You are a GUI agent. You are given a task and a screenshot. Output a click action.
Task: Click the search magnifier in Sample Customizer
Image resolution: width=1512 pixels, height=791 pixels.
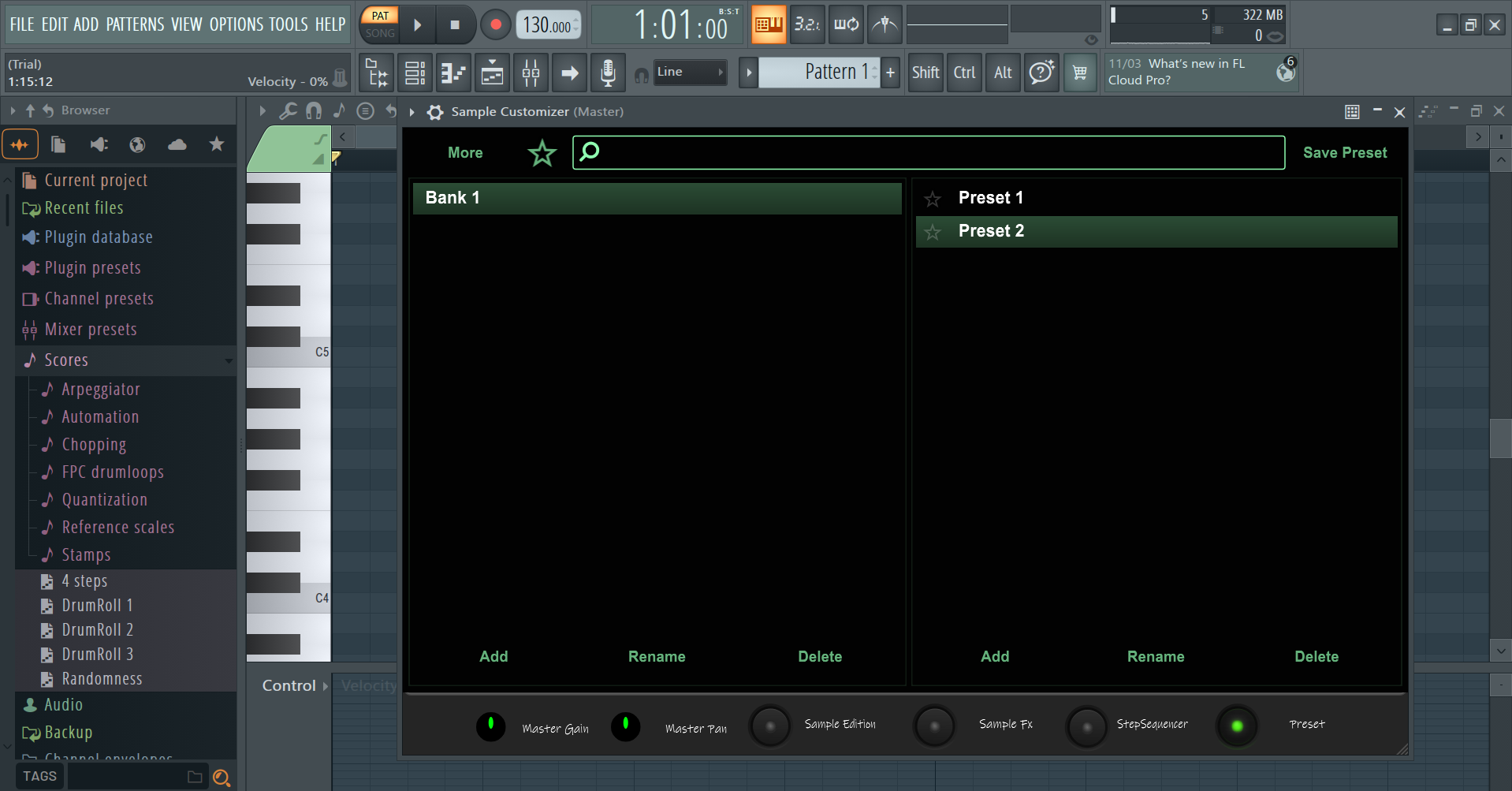(588, 152)
